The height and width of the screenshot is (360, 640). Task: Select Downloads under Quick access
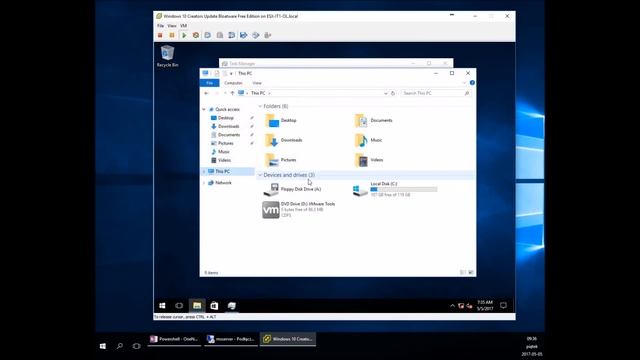[x=228, y=127]
